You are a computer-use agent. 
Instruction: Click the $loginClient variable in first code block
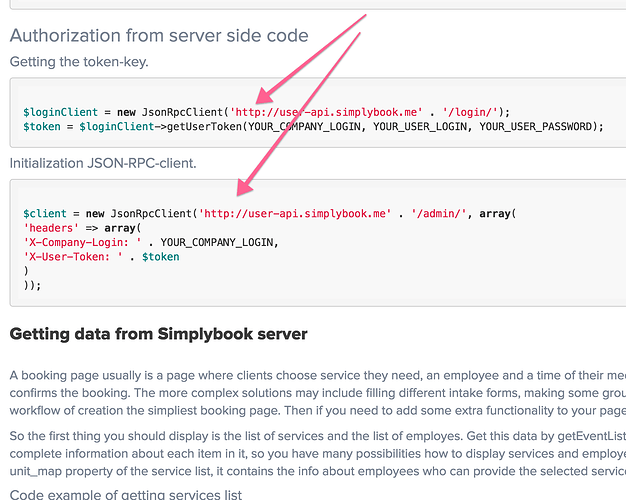pyautogui.click(x=55, y=111)
